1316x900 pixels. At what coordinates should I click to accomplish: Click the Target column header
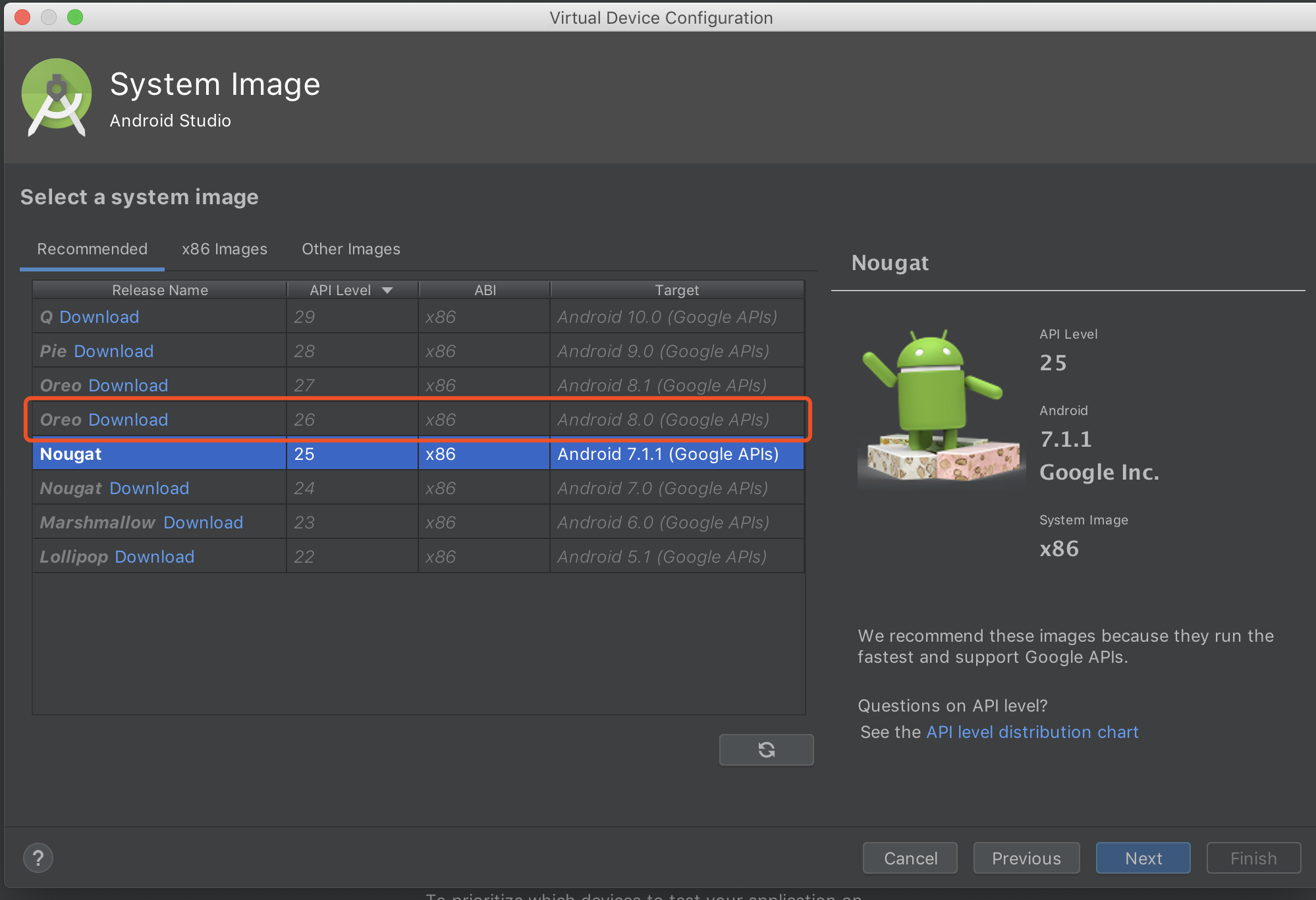(x=677, y=290)
